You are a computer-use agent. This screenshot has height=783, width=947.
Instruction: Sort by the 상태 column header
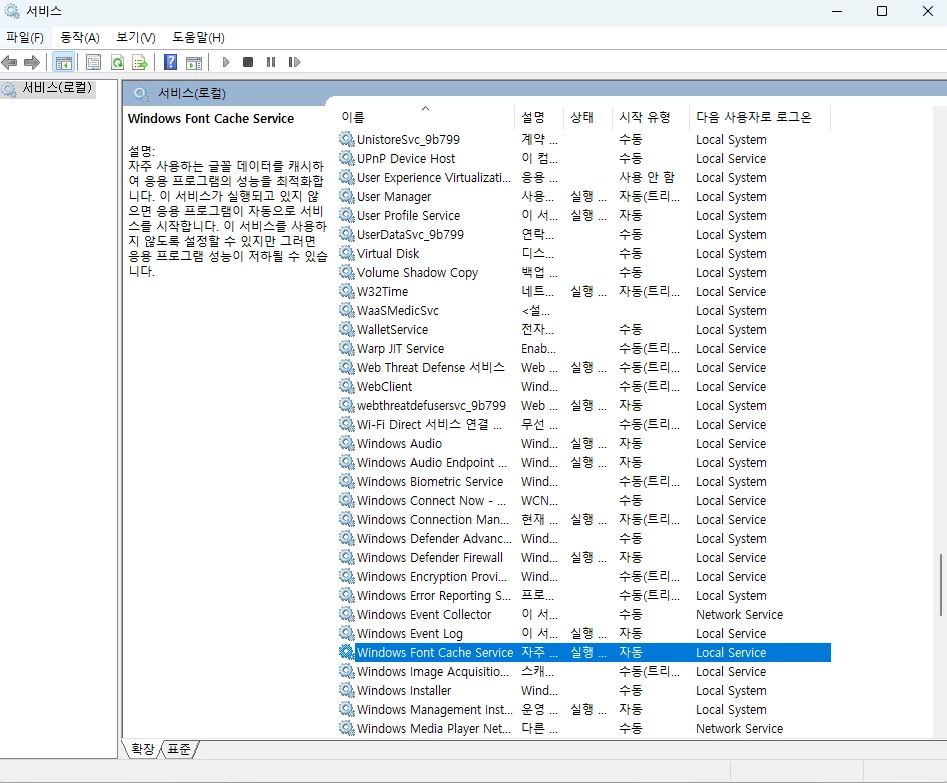(x=588, y=117)
